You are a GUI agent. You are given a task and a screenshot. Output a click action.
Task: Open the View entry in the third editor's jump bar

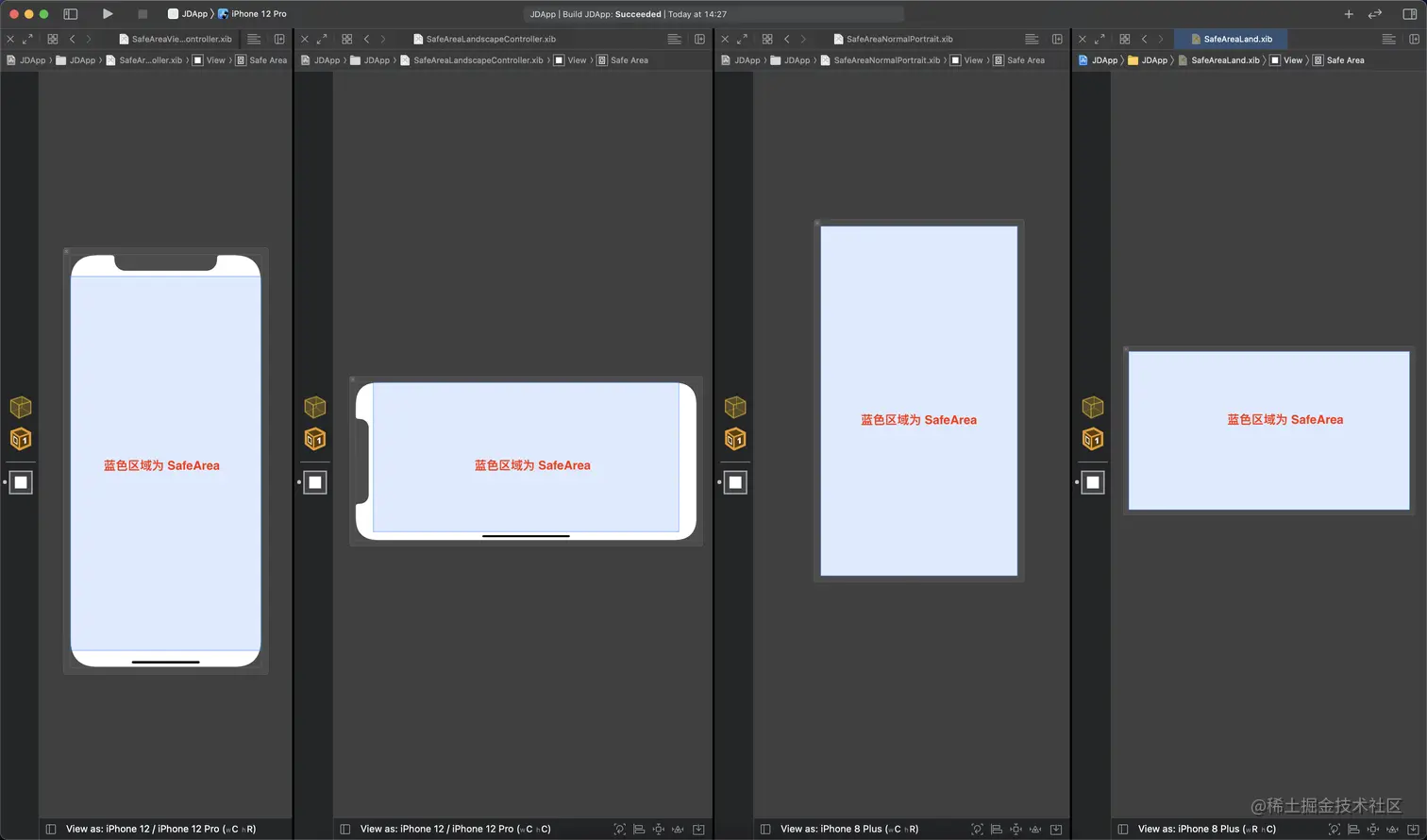974,59
